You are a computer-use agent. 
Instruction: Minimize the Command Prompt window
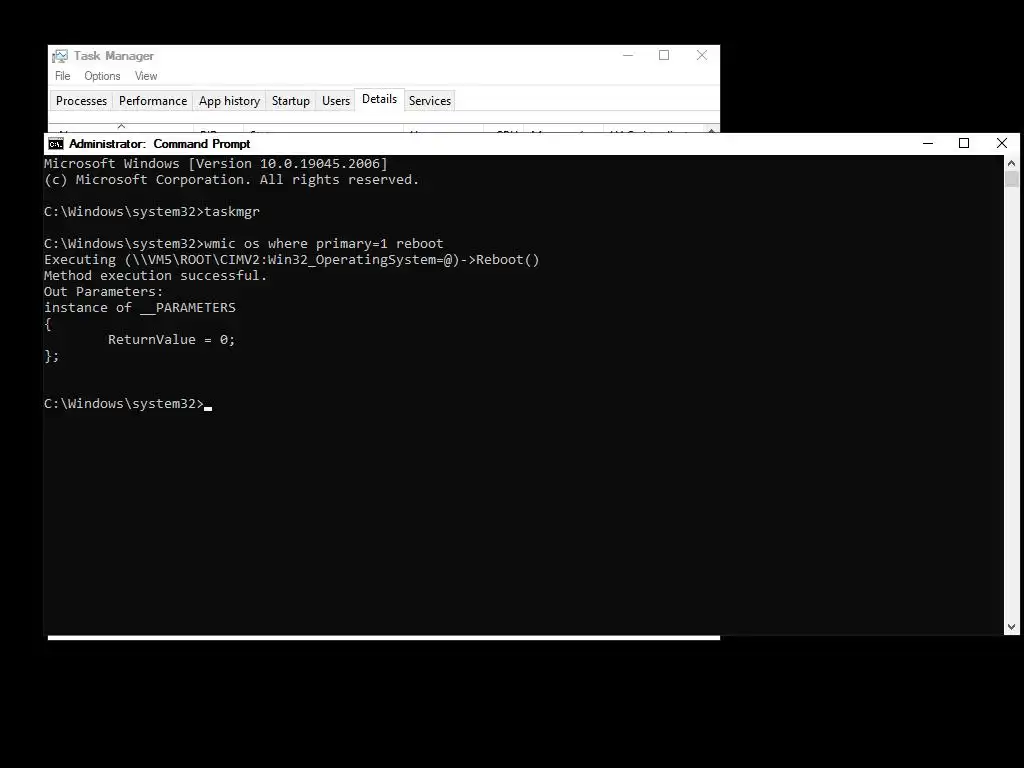(x=928, y=144)
